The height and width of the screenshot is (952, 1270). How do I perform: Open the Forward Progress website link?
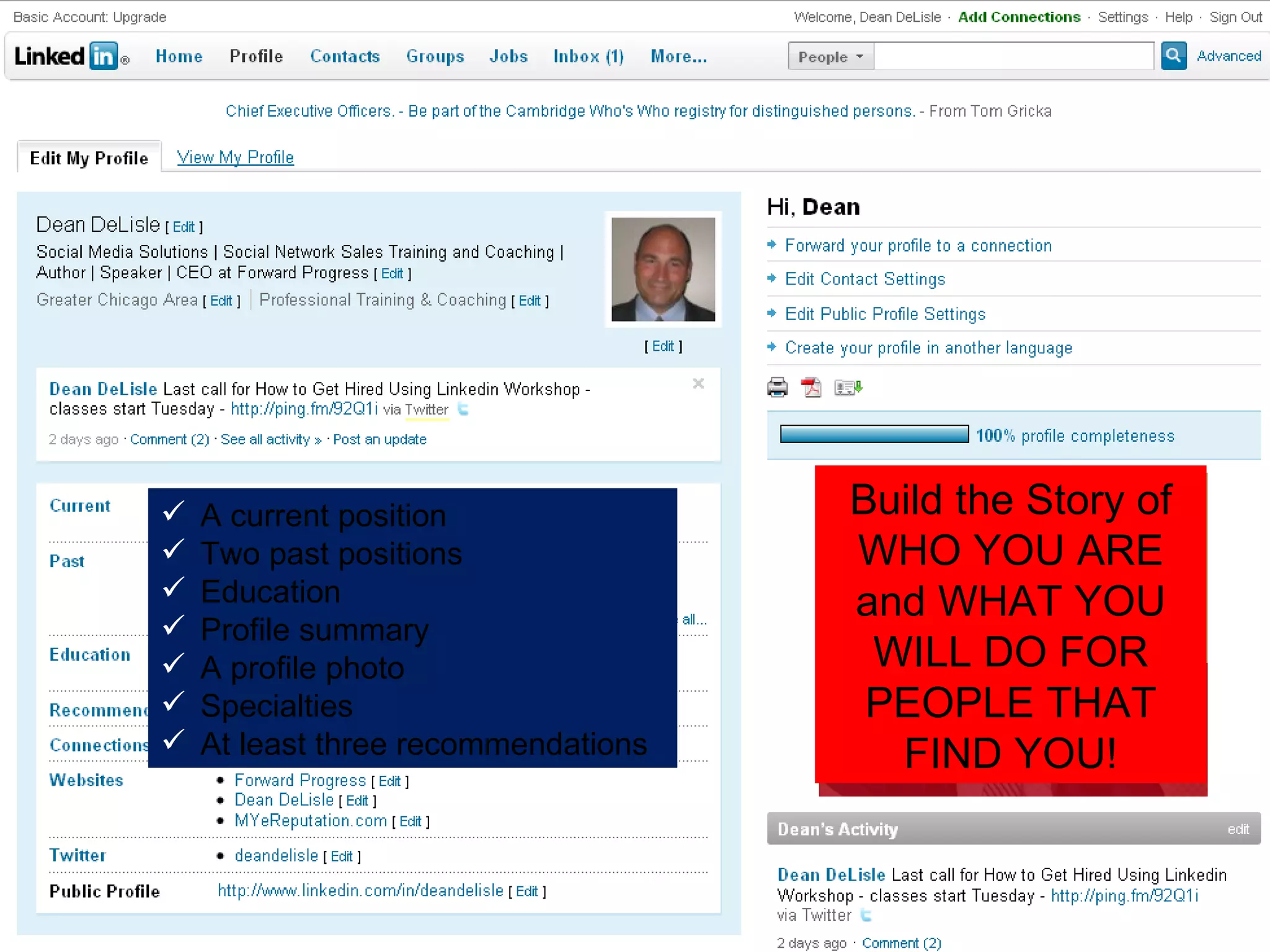tap(300, 780)
